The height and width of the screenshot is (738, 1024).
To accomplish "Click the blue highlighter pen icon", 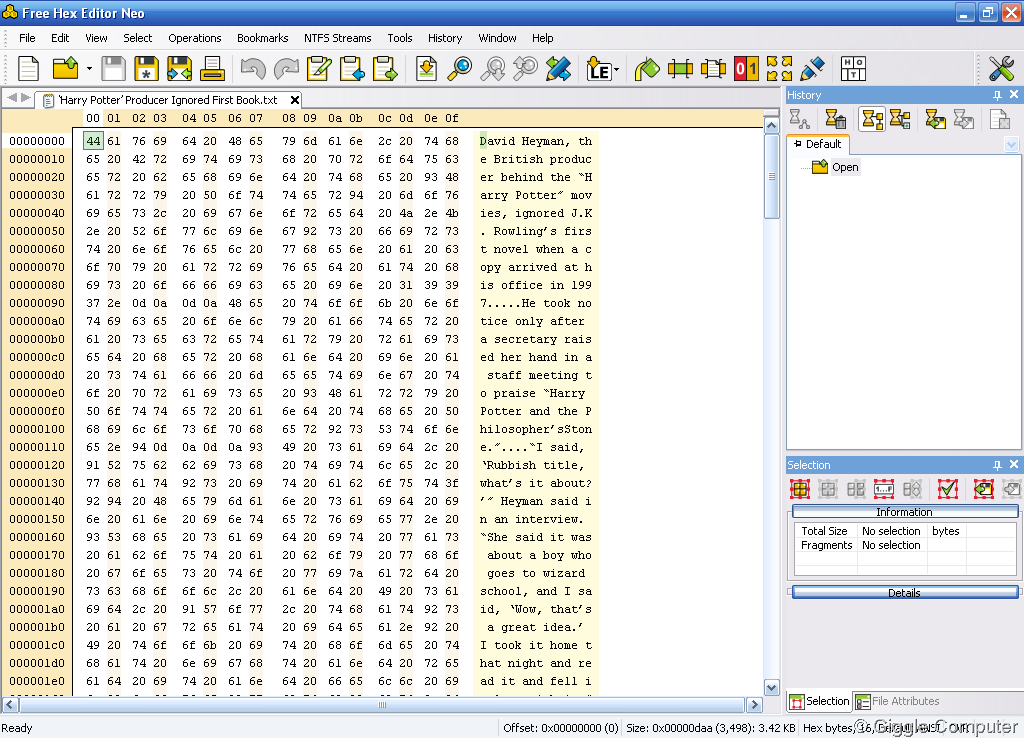I will pyautogui.click(x=812, y=68).
